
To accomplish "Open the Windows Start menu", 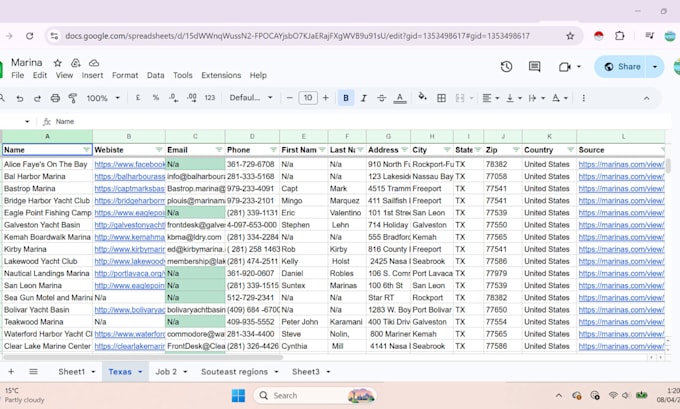I will (x=238, y=395).
